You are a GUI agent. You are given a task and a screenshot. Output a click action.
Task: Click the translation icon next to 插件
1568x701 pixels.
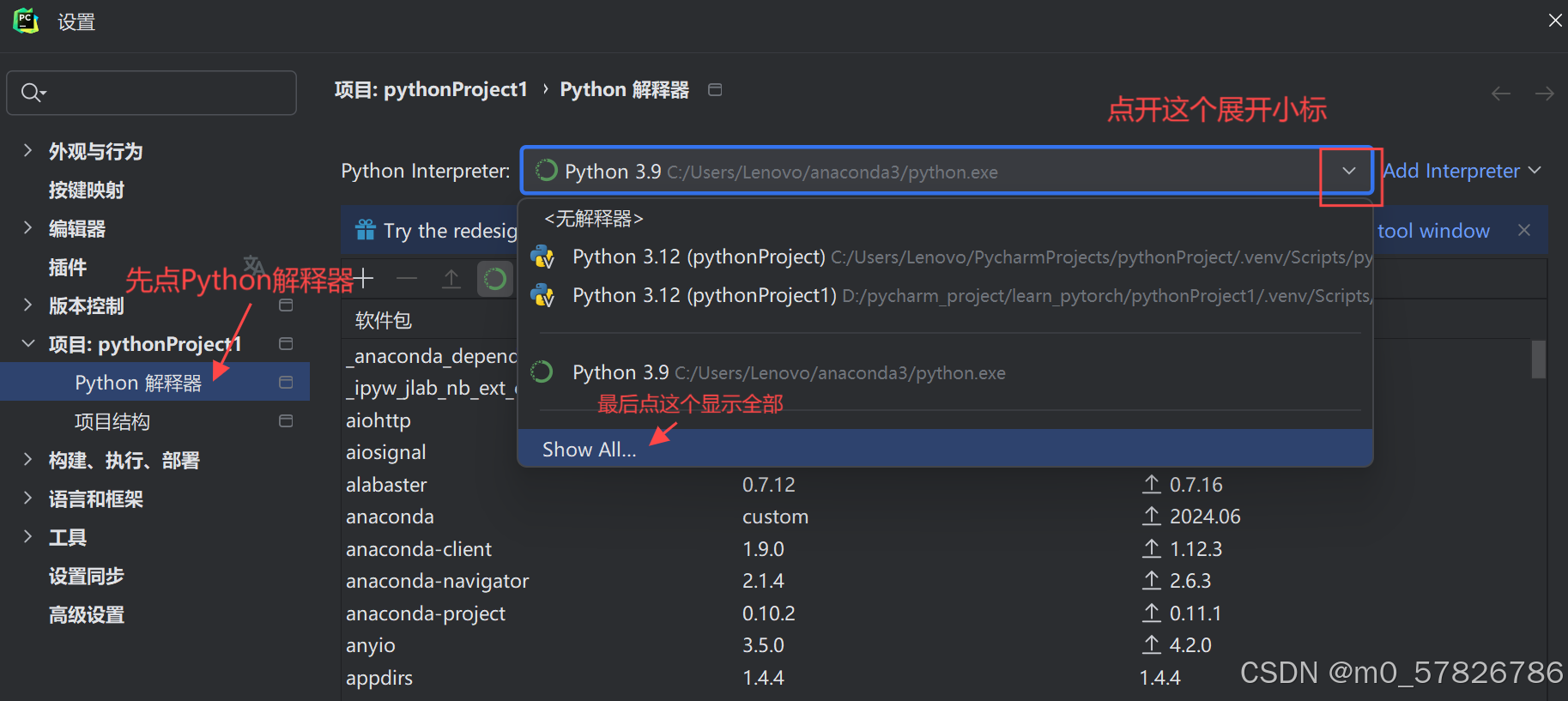(x=253, y=264)
